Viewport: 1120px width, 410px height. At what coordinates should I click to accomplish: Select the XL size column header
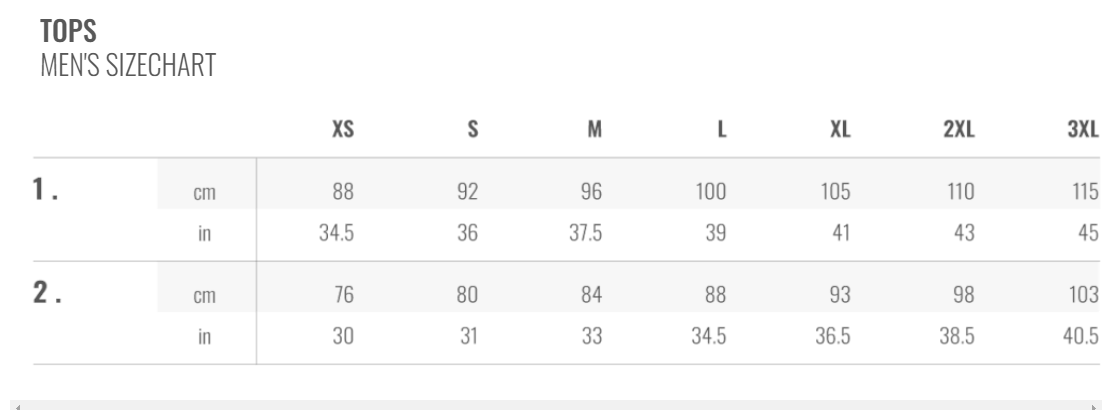[x=840, y=133]
